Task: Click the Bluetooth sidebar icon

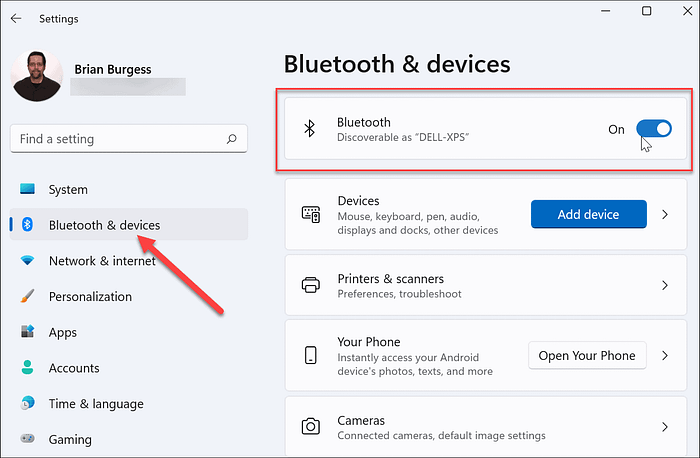Action: click(x=27, y=225)
